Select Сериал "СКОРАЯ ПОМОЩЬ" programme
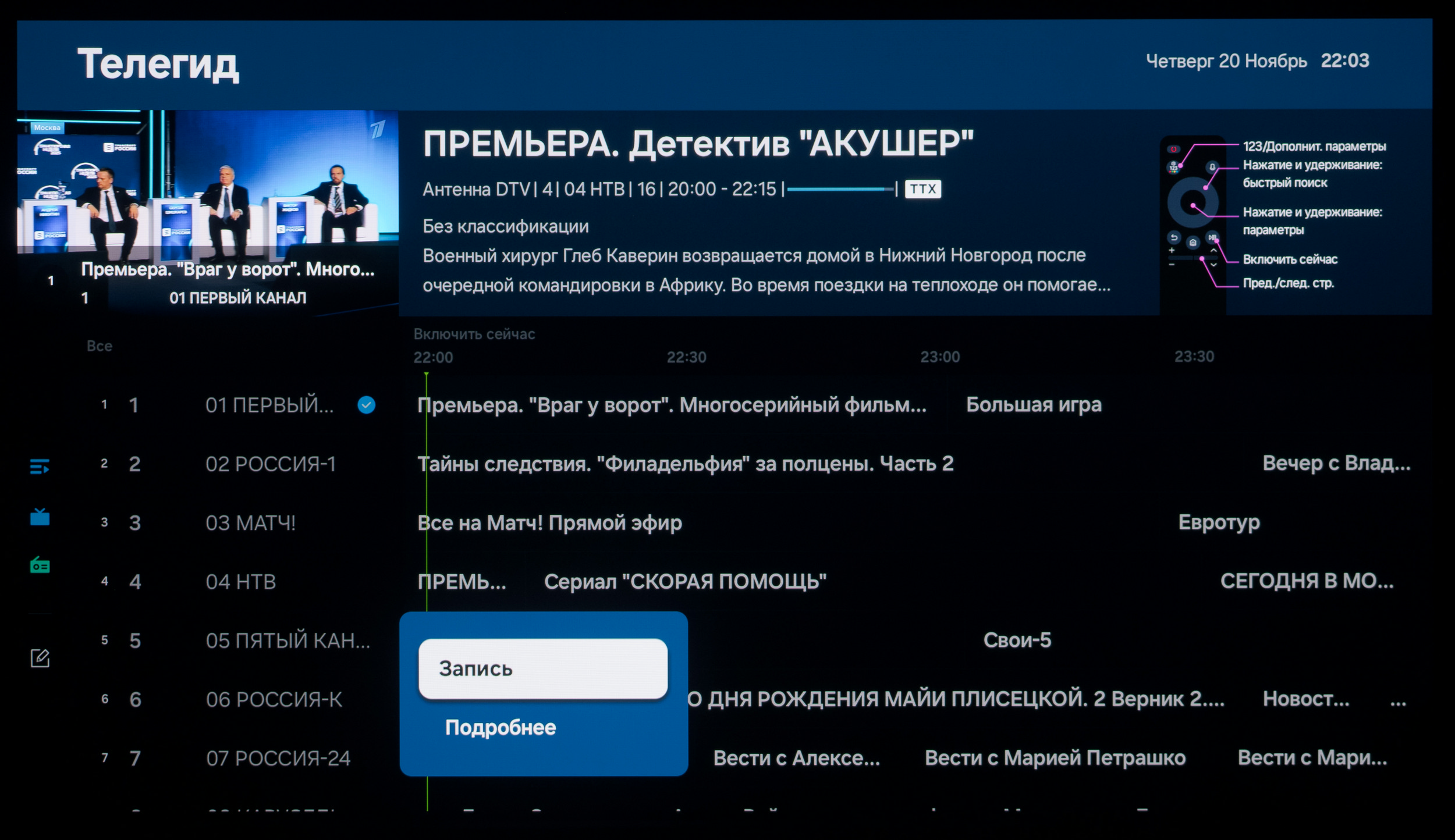 coord(685,582)
